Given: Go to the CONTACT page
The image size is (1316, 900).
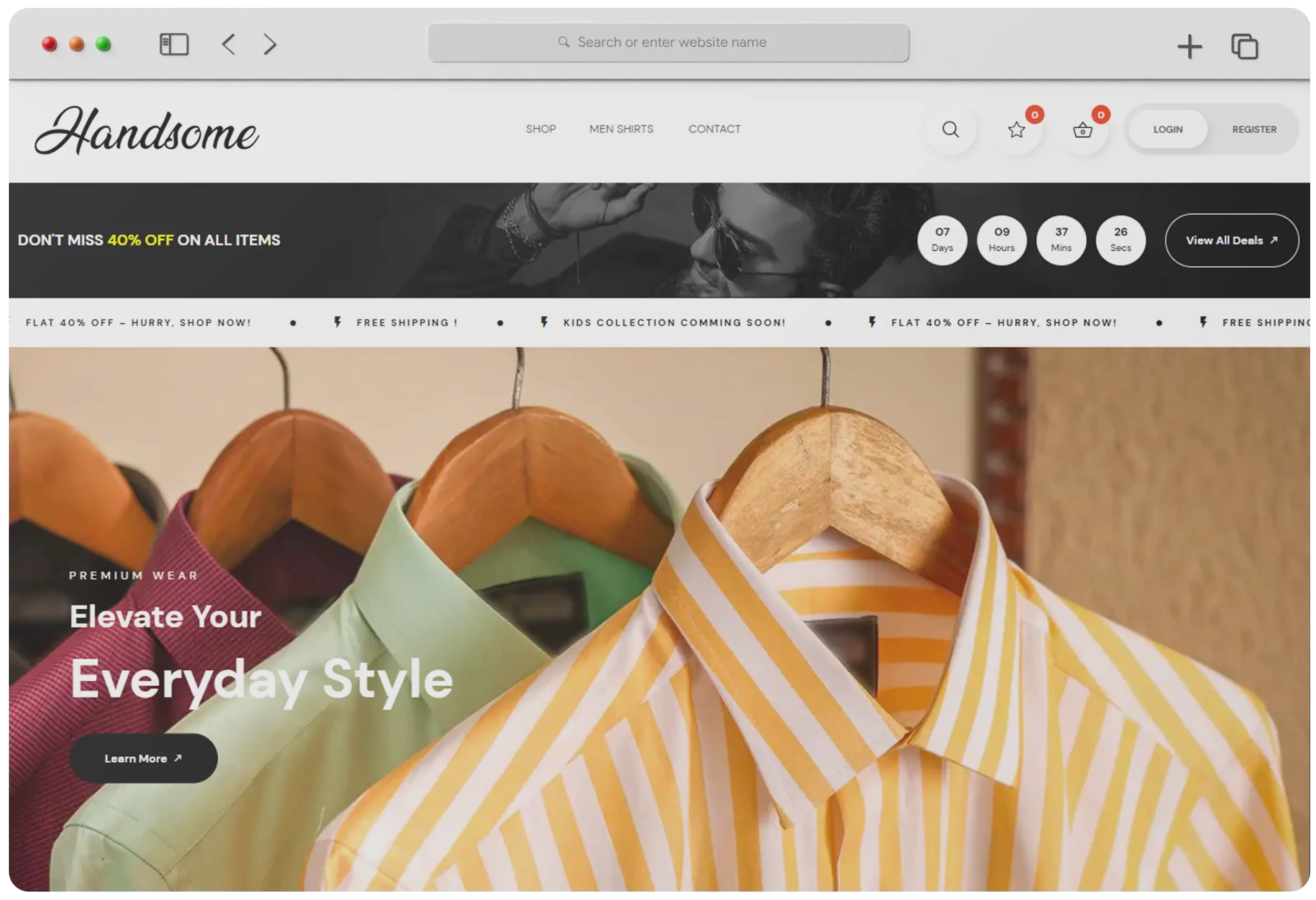Looking at the screenshot, I should (x=714, y=129).
